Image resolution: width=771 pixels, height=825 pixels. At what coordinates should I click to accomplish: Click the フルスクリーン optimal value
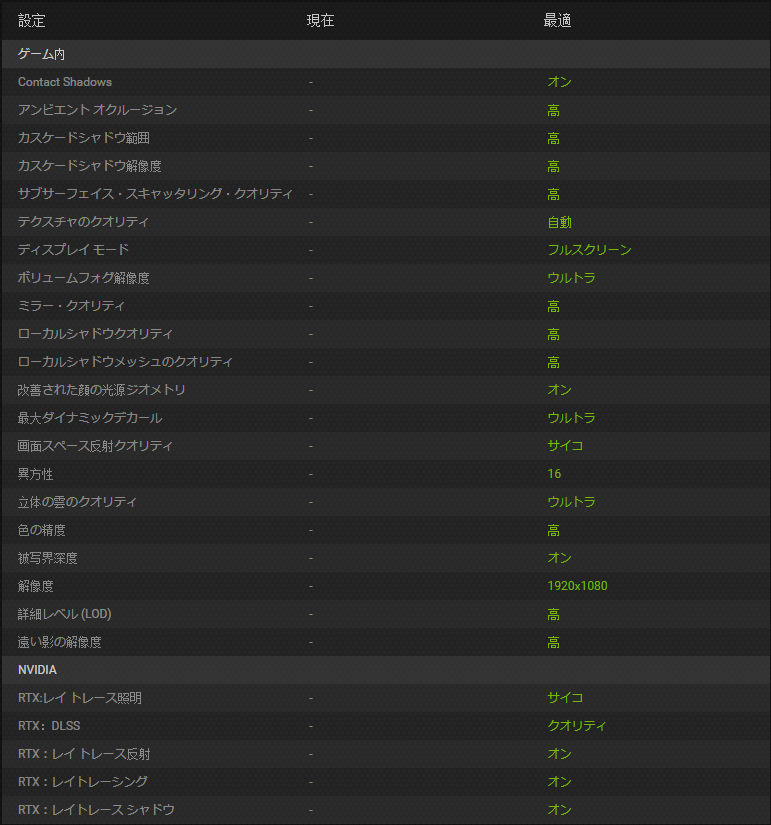589,249
